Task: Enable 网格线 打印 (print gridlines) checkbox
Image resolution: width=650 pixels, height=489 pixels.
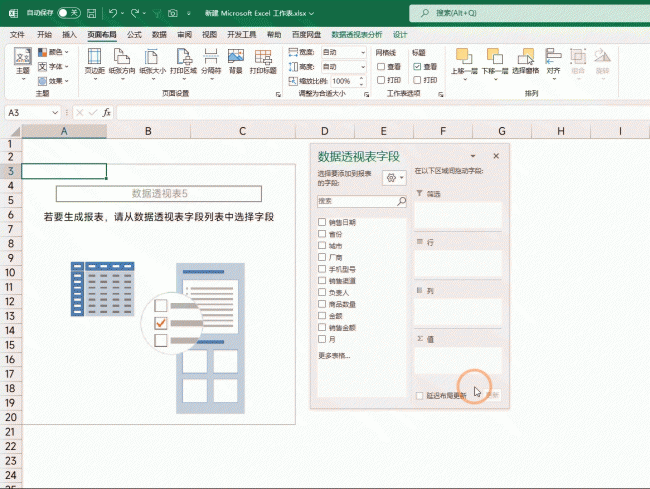Action: (x=381, y=80)
